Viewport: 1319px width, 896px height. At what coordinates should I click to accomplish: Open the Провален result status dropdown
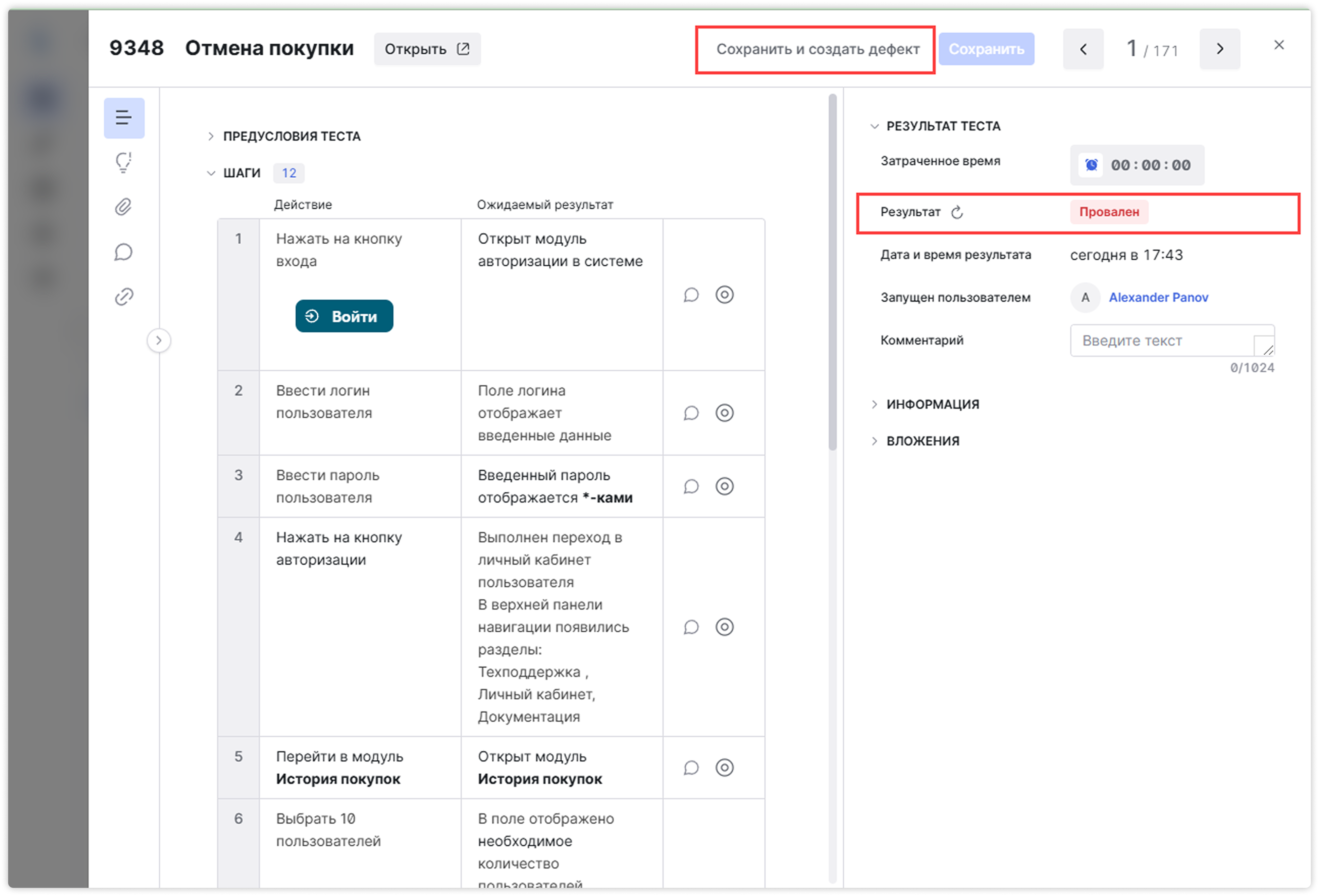pyautogui.click(x=1109, y=212)
